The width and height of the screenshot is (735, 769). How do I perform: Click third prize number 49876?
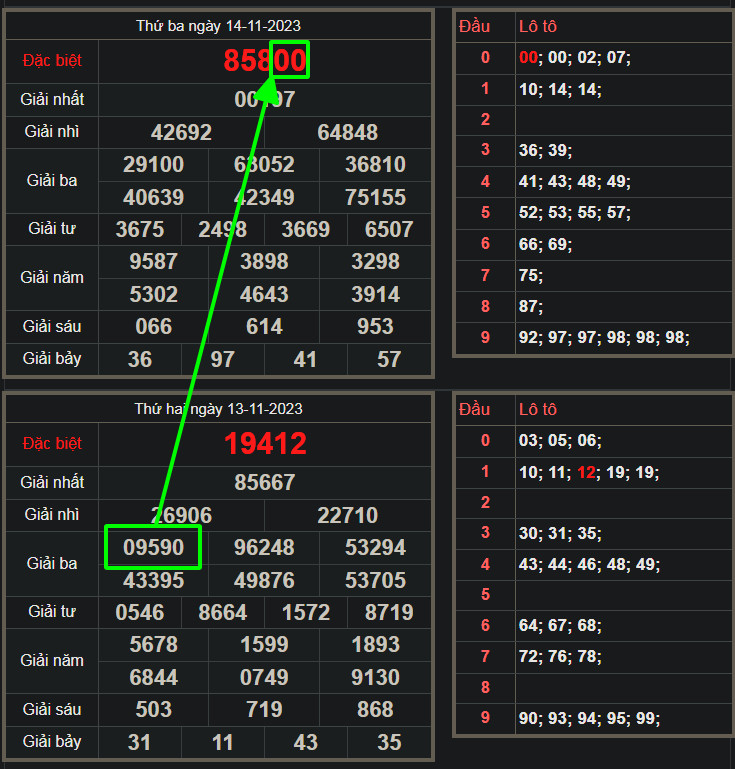tap(264, 580)
